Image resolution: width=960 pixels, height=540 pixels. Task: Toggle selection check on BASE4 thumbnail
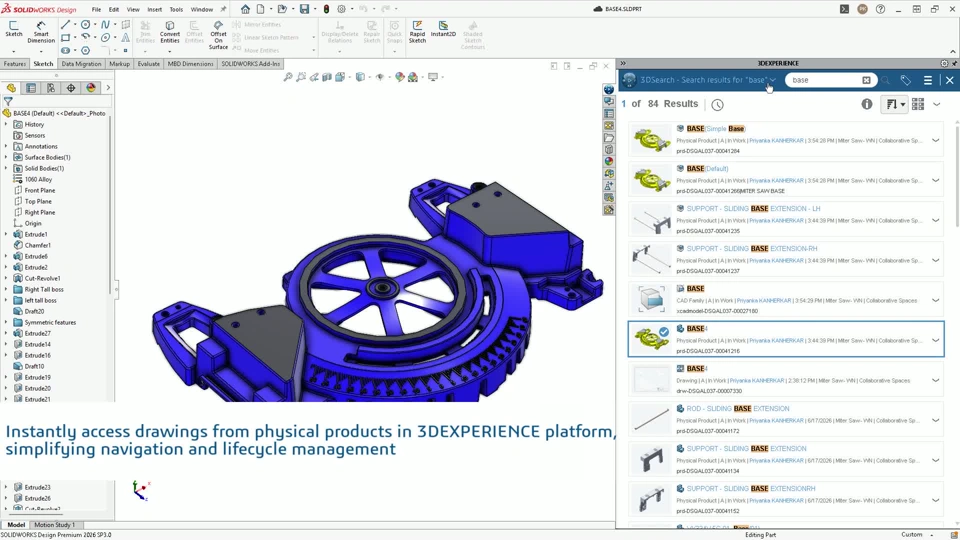(x=664, y=332)
